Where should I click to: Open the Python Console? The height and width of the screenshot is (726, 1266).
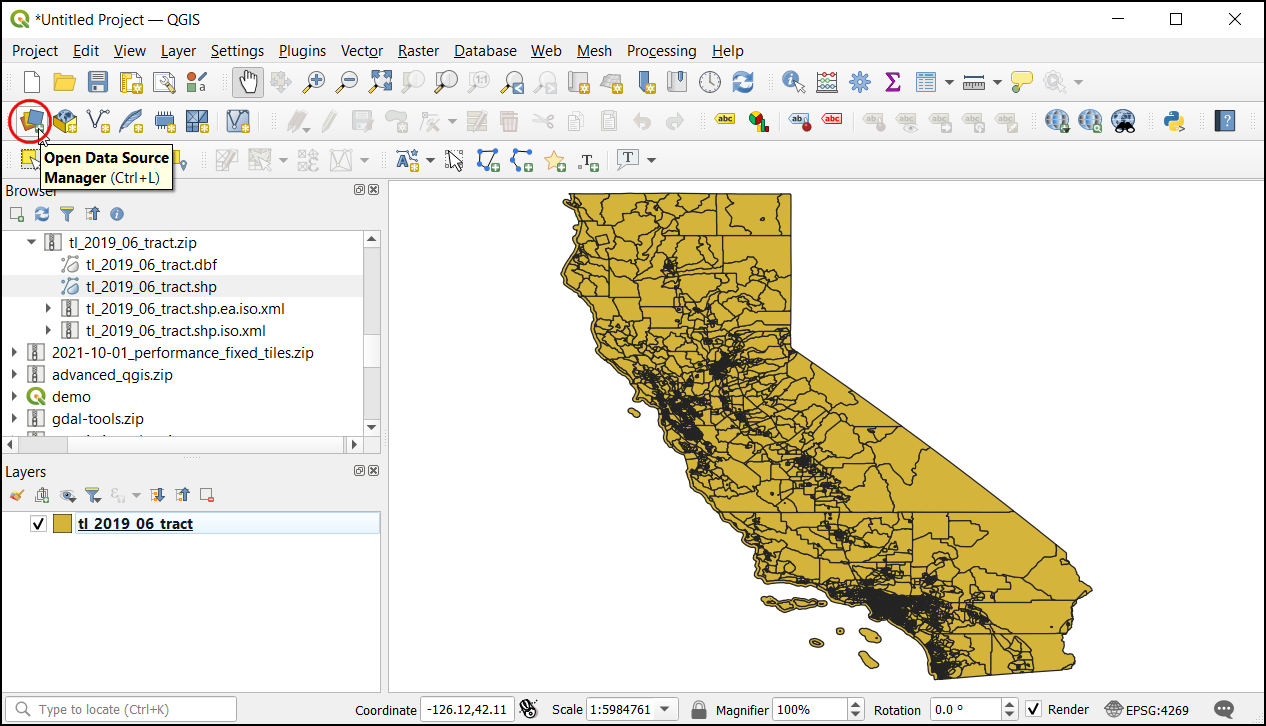click(x=1174, y=121)
